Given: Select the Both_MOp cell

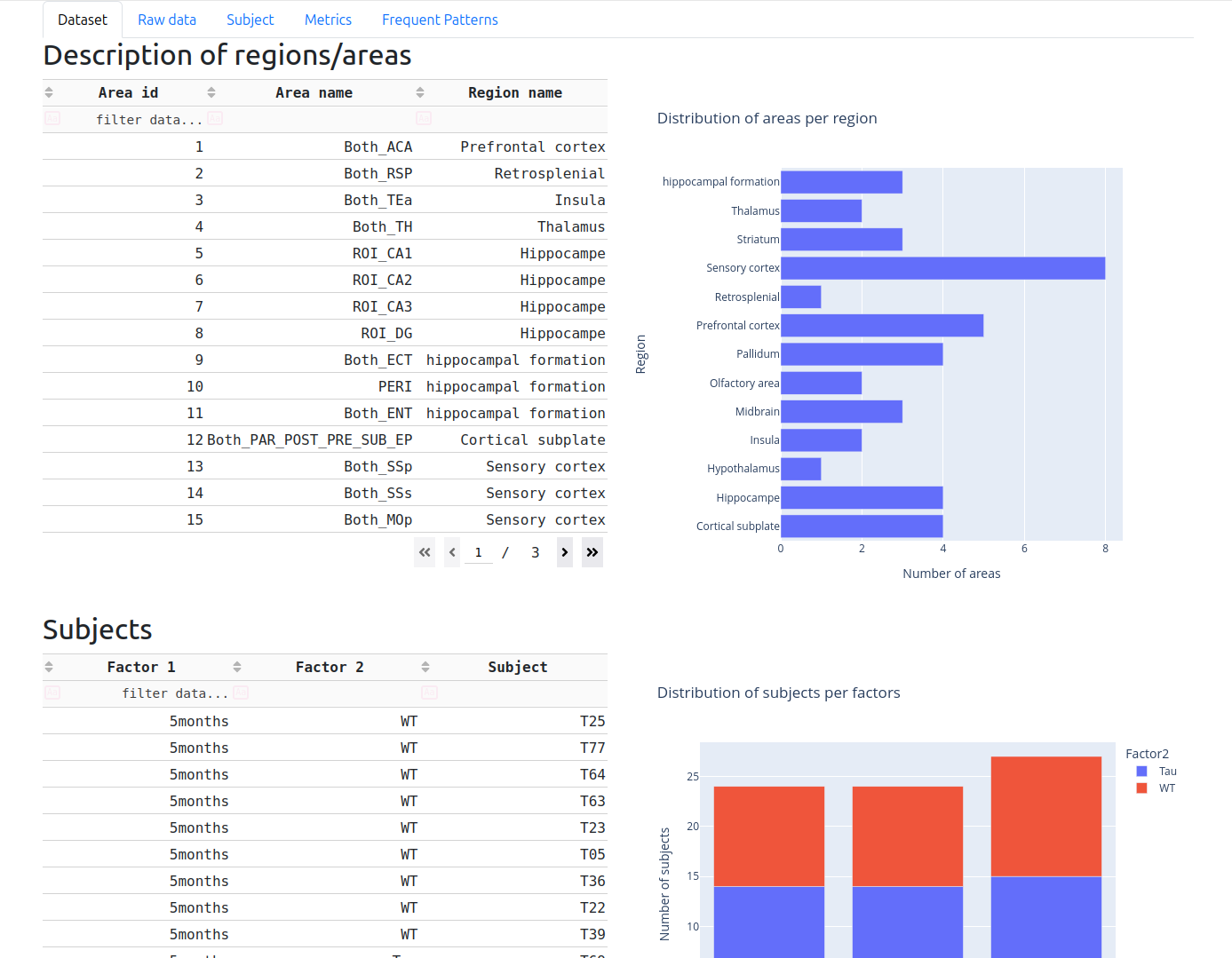Looking at the screenshot, I should tap(310, 519).
